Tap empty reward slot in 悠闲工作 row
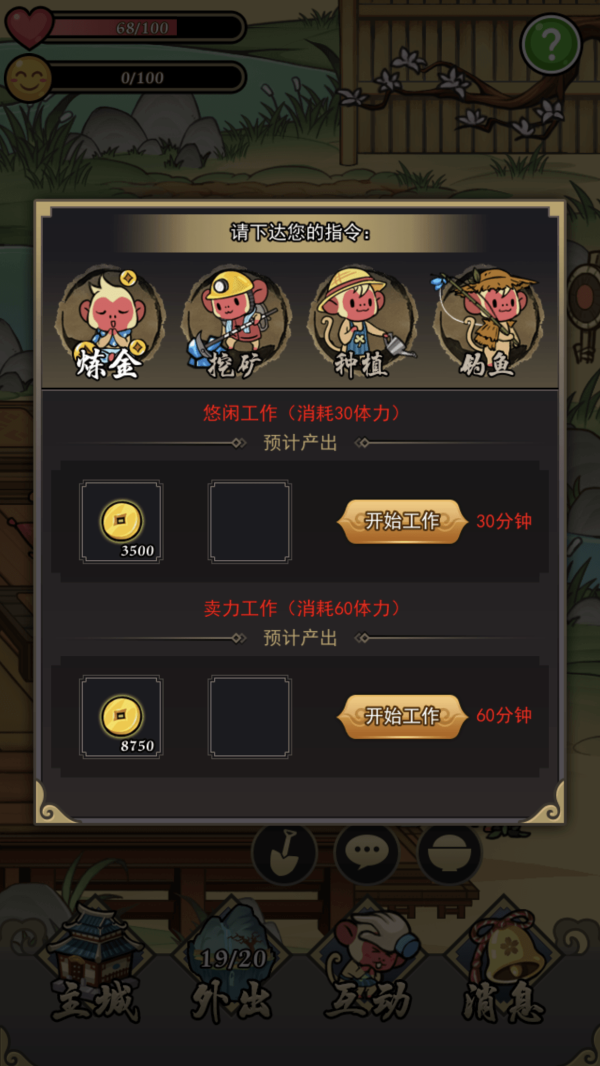 point(249,521)
